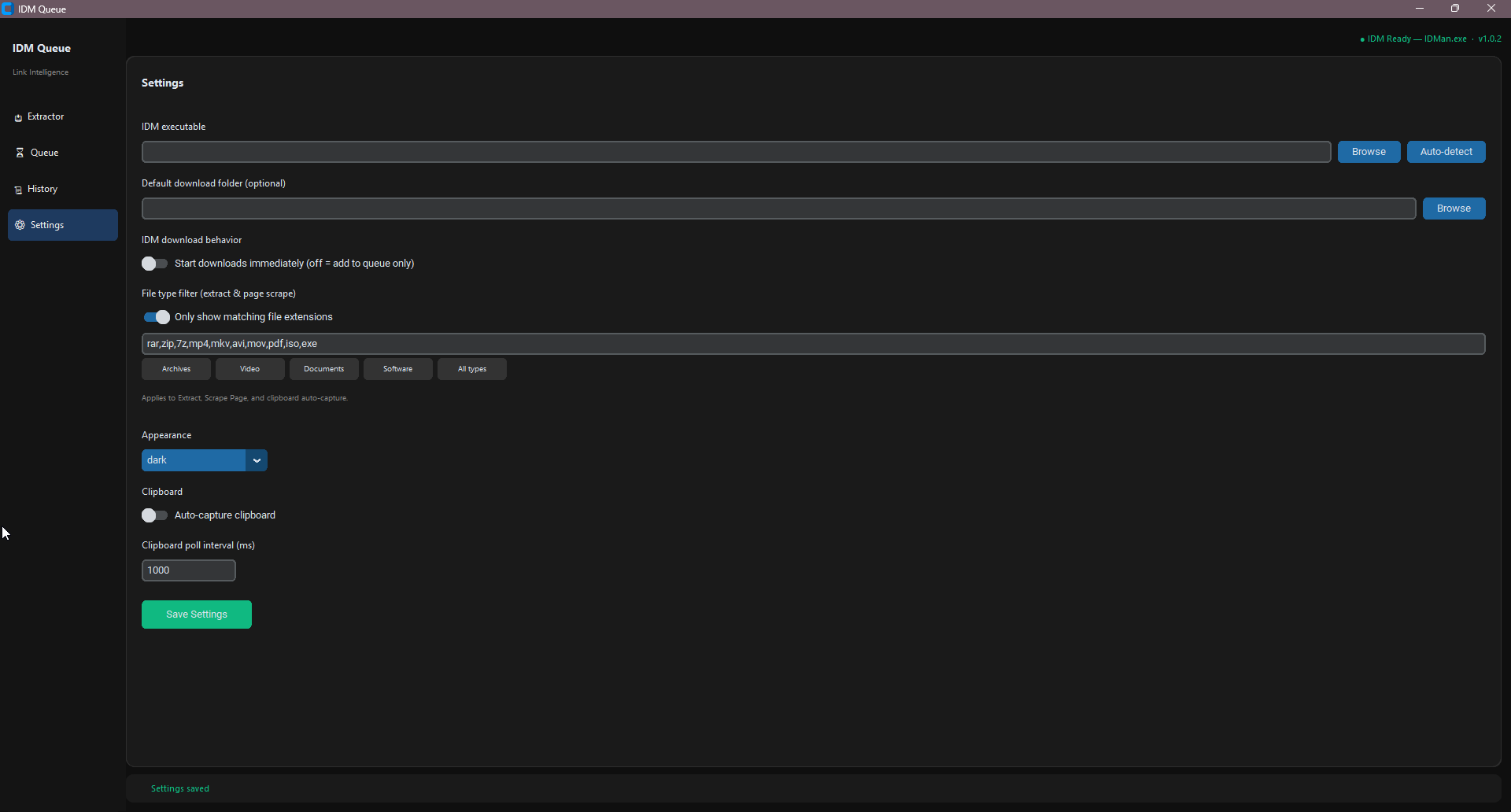Apply the Documents extension preset
1511x812 pixels.
(324, 369)
